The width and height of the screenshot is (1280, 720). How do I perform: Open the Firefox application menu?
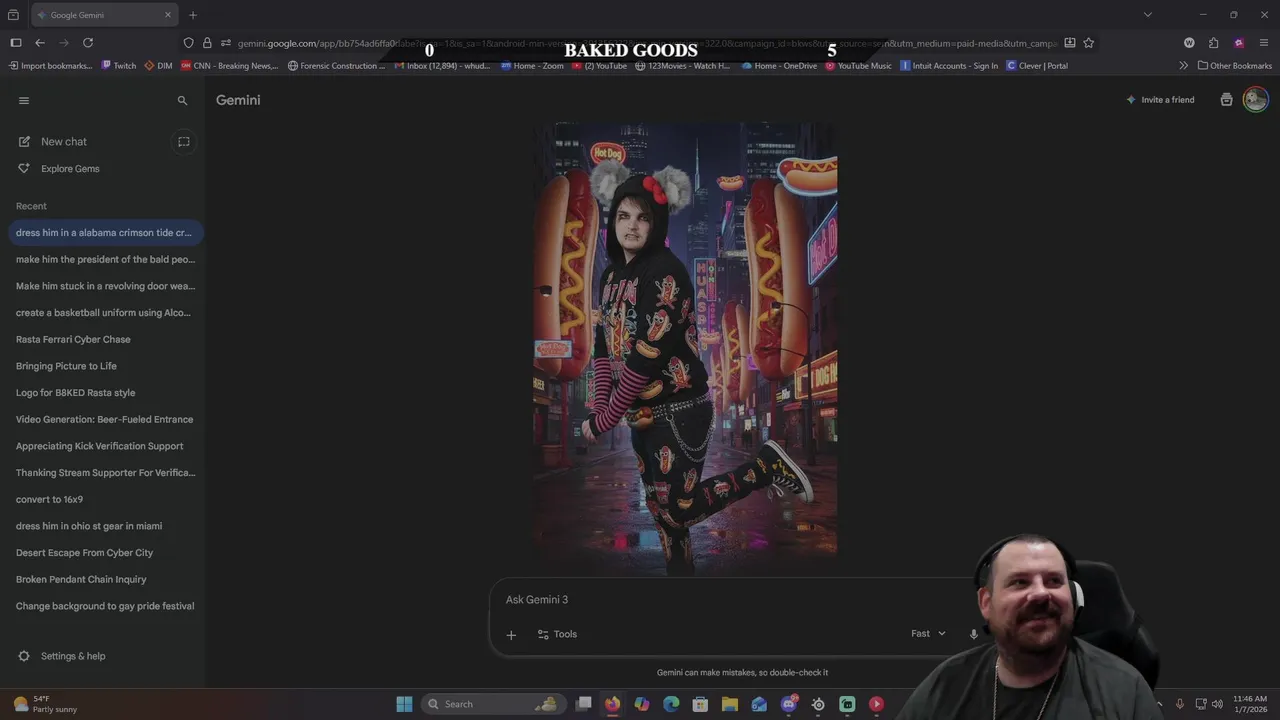click(1265, 43)
